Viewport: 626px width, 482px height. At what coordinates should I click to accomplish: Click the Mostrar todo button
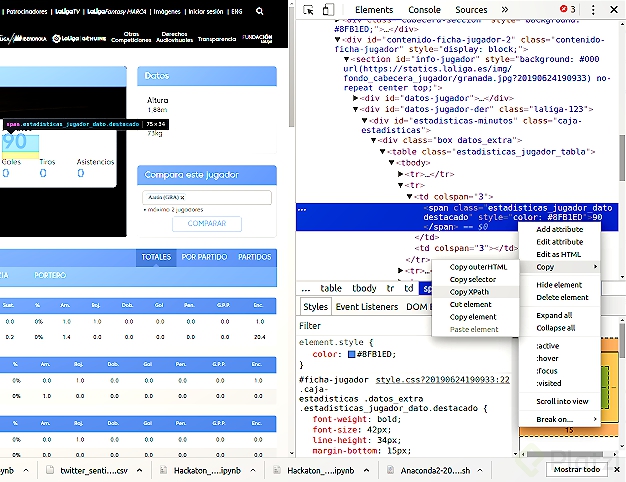click(x=578, y=469)
